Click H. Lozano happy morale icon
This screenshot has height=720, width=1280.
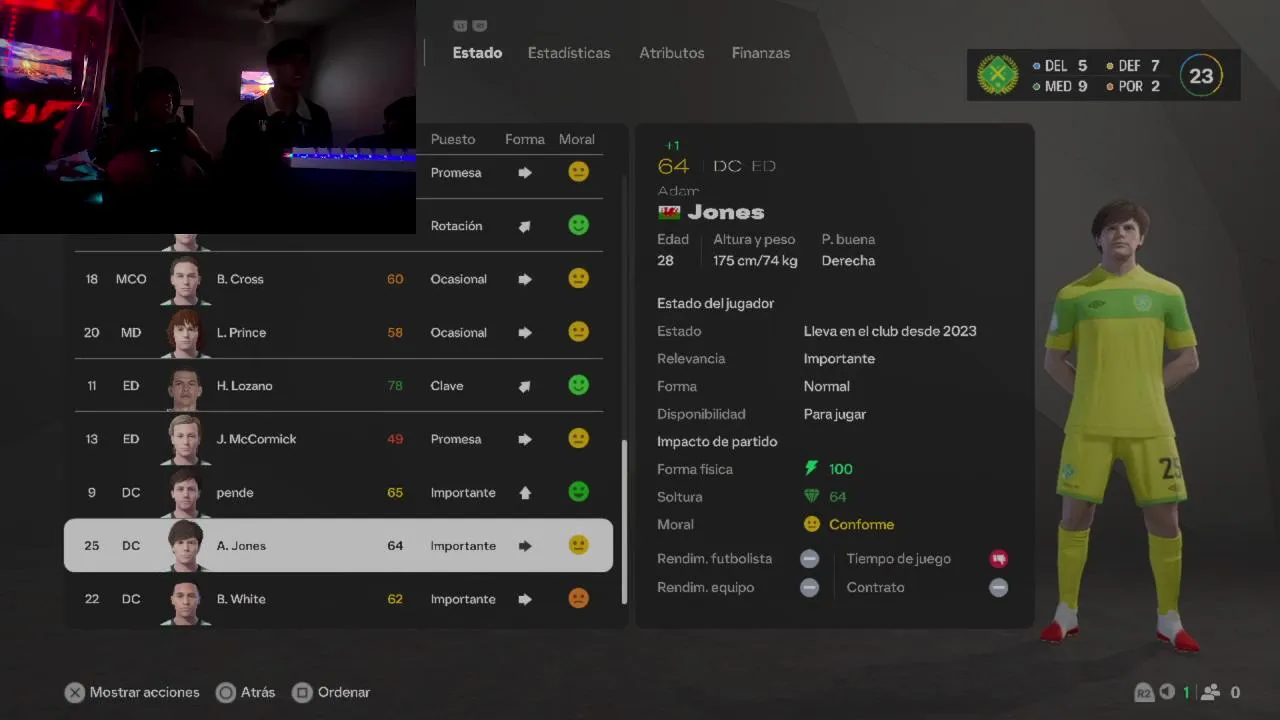click(578, 385)
